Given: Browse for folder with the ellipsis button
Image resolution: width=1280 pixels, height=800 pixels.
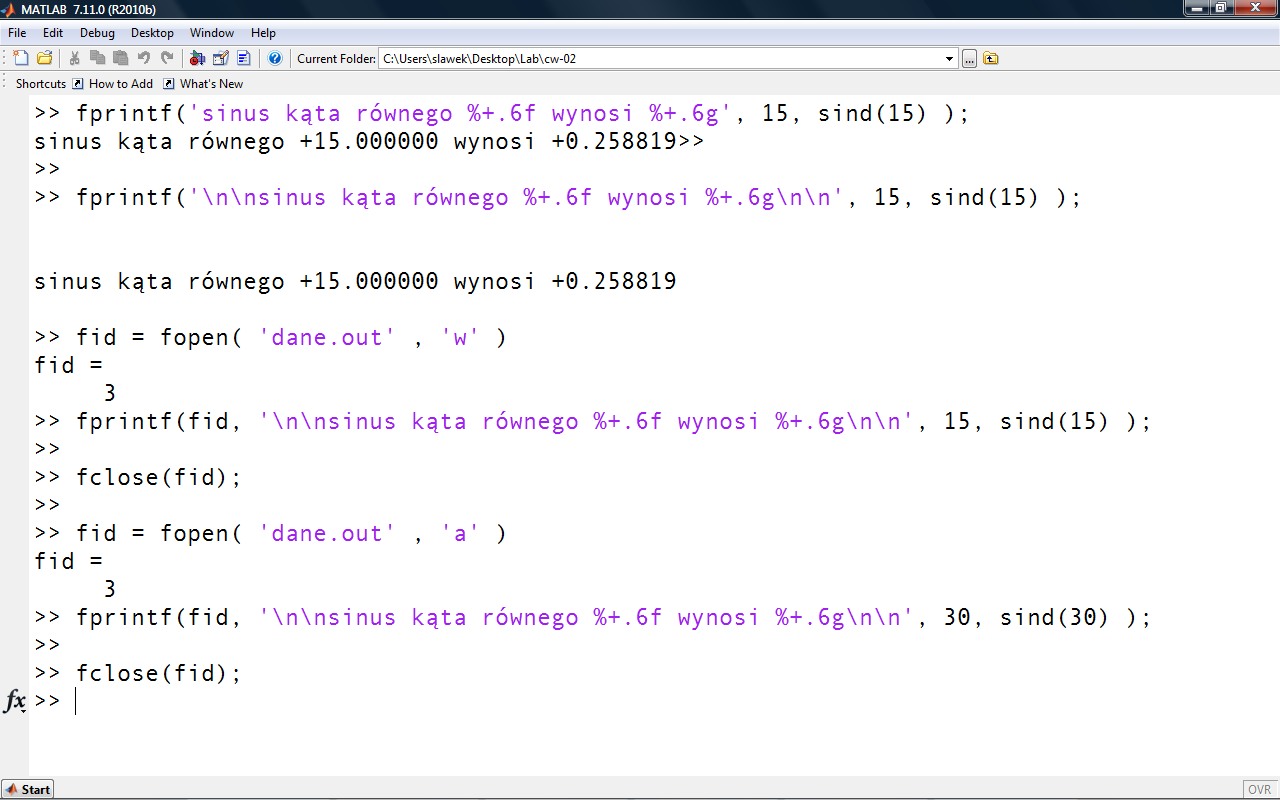Looking at the screenshot, I should coord(969,59).
